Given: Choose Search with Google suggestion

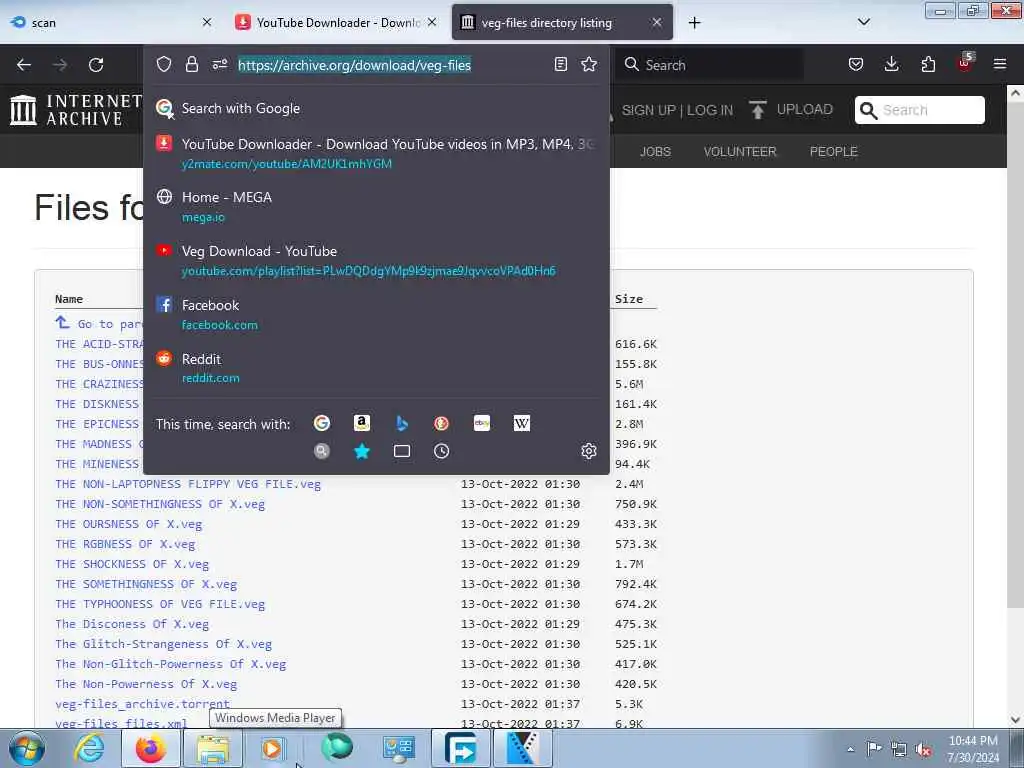Looking at the screenshot, I should coord(376,108).
